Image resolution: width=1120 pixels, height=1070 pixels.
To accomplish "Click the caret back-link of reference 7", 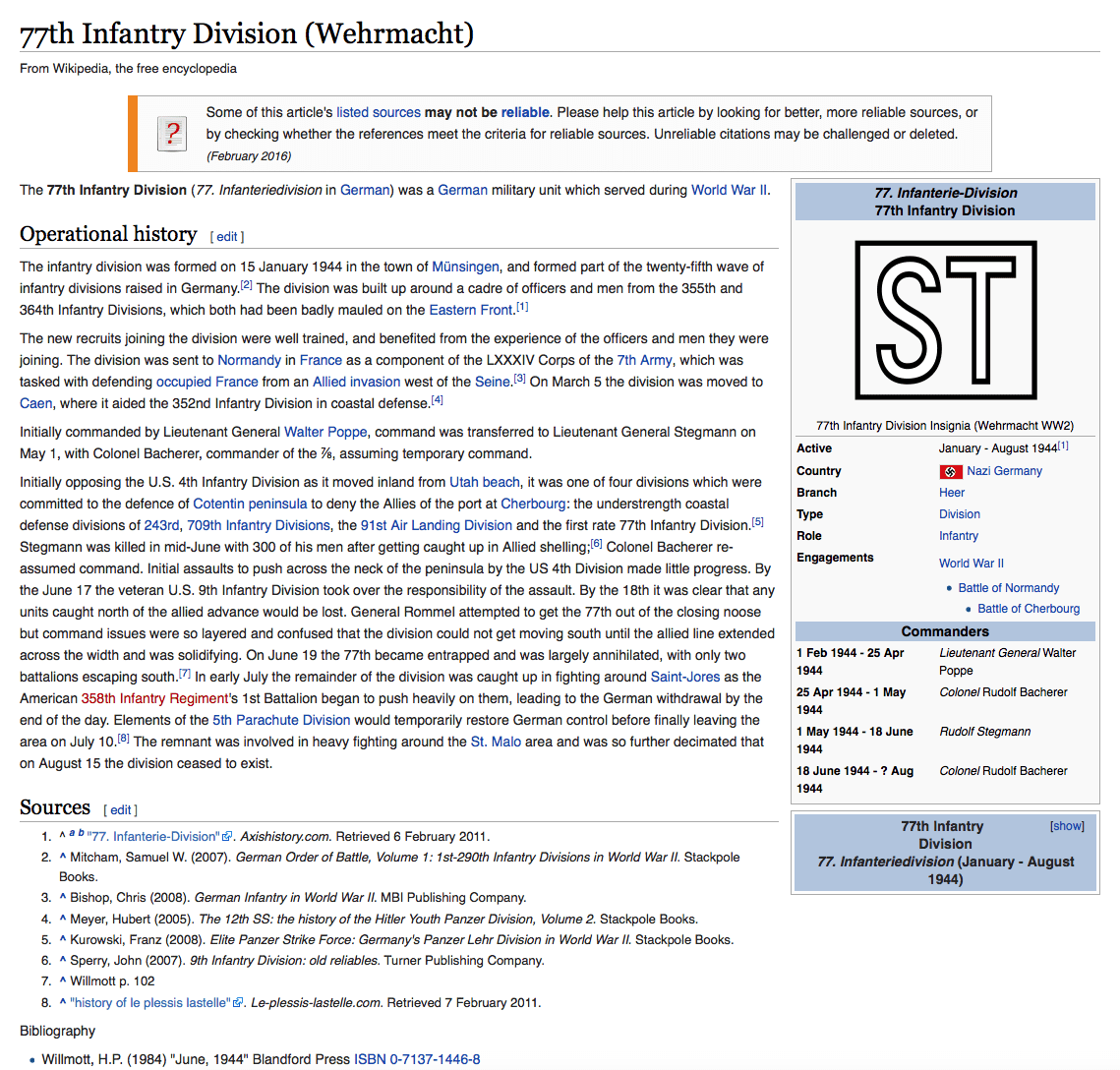I will (63, 981).
